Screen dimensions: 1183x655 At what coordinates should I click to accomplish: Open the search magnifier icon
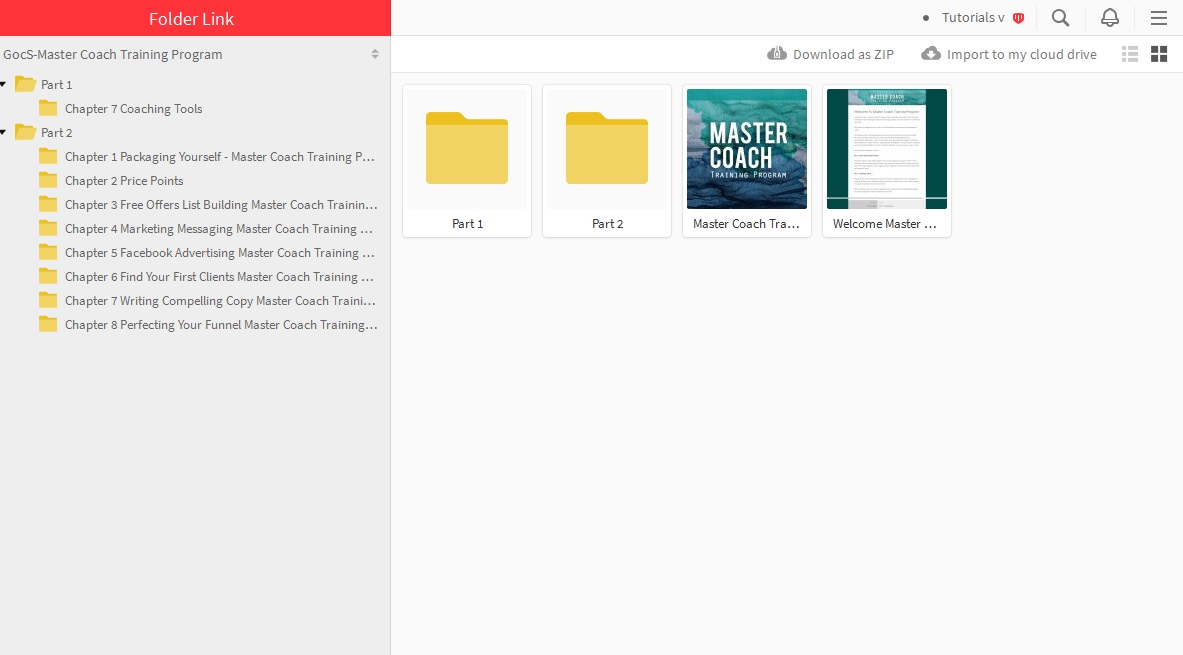[1060, 18]
